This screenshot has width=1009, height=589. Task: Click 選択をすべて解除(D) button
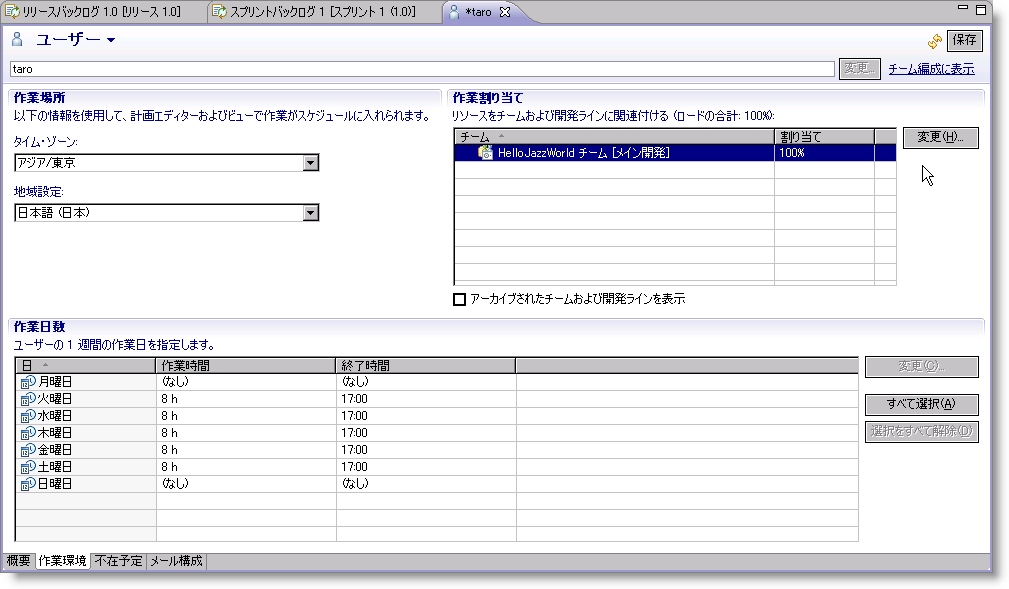tap(921, 431)
